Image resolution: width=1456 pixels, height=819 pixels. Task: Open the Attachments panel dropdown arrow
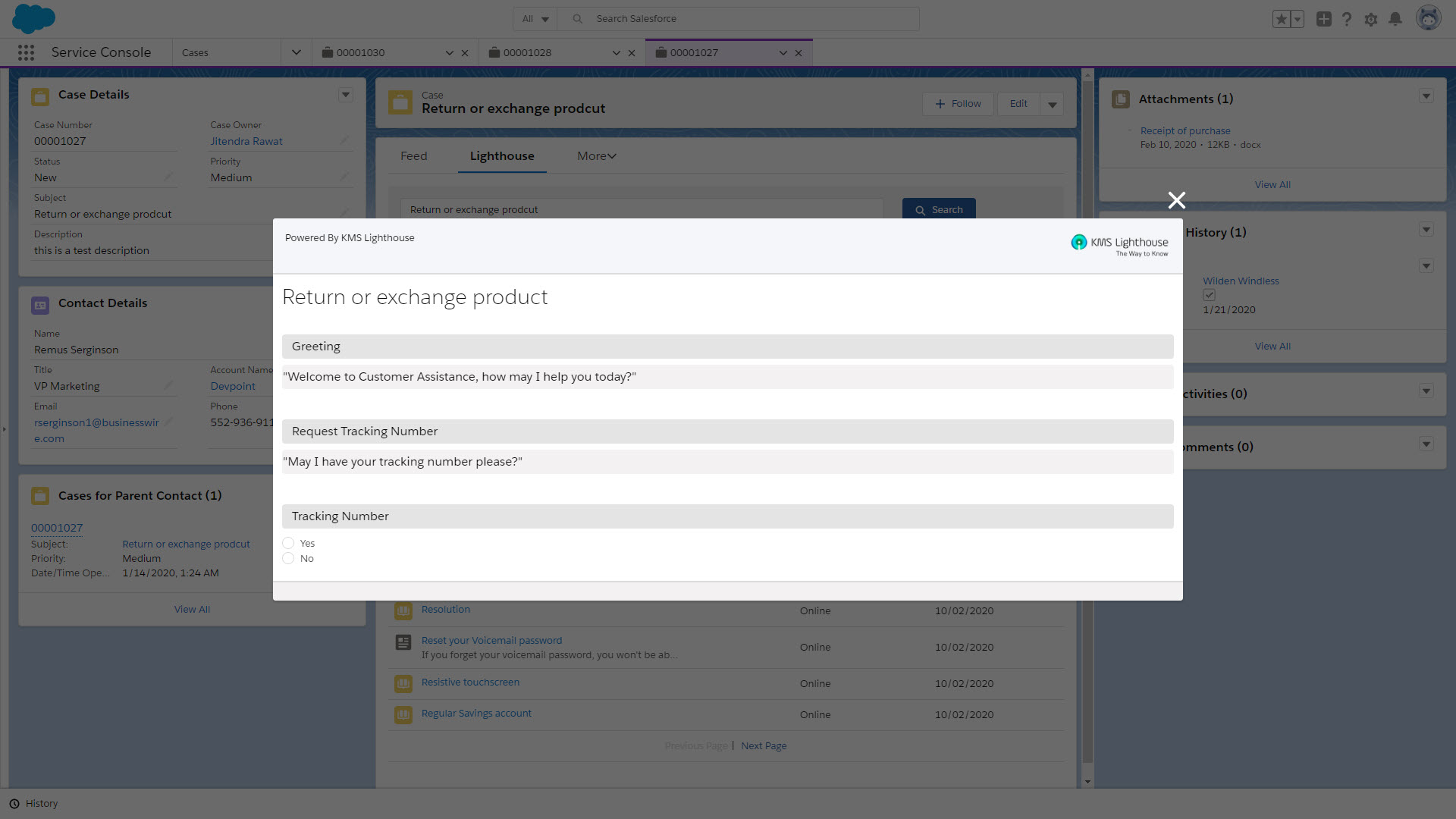pyautogui.click(x=1426, y=96)
